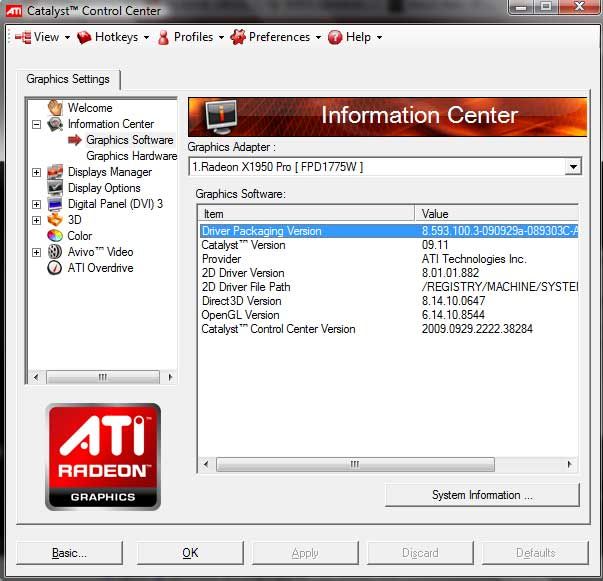Click the tree panel scroll left arrow
The height and width of the screenshot is (581, 603).
[36, 377]
